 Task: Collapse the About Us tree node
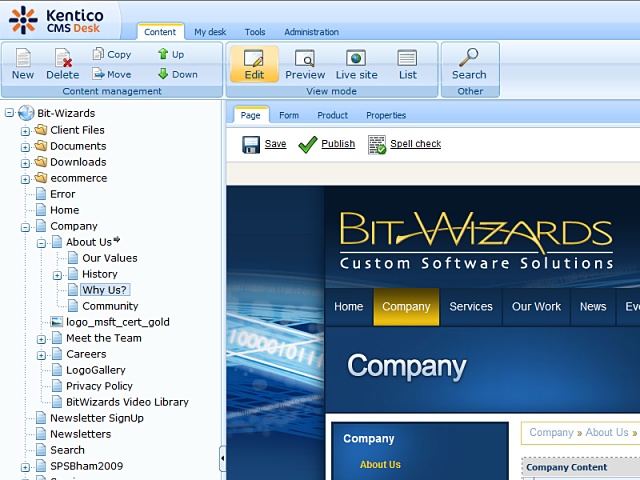click(x=41, y=244)
